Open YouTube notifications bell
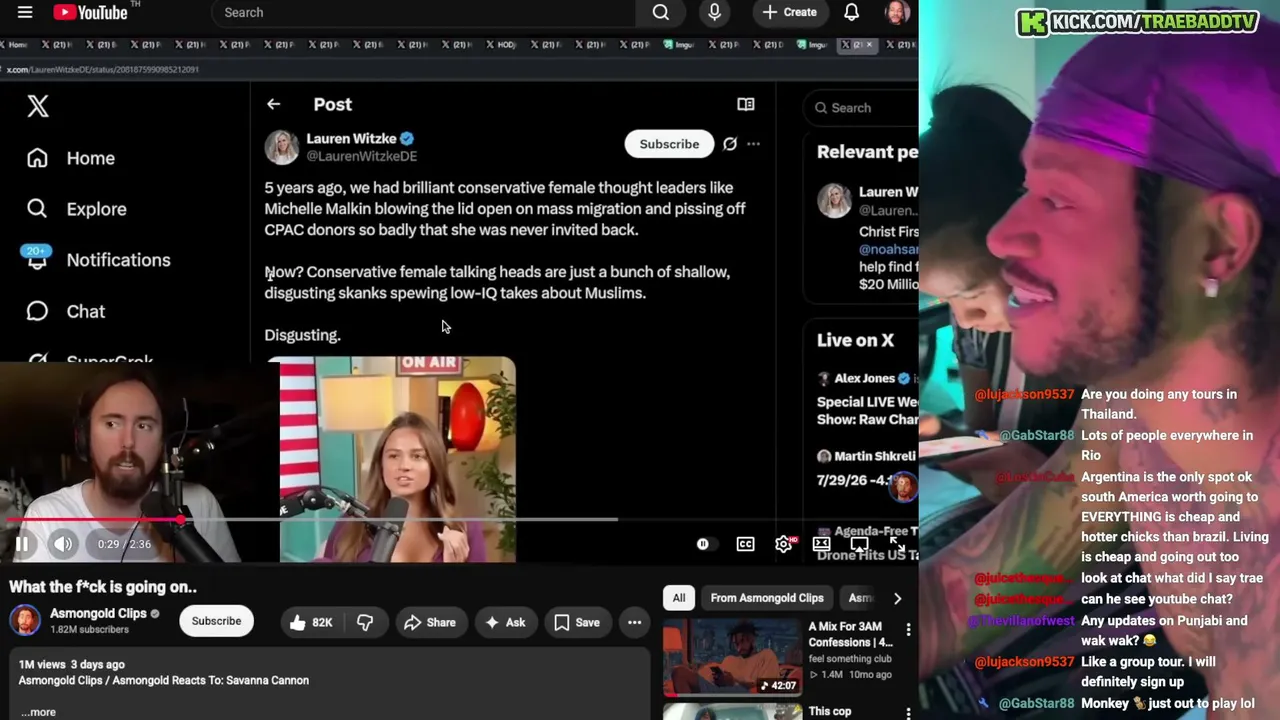The image size is (1280, 720). pos(851,12)
